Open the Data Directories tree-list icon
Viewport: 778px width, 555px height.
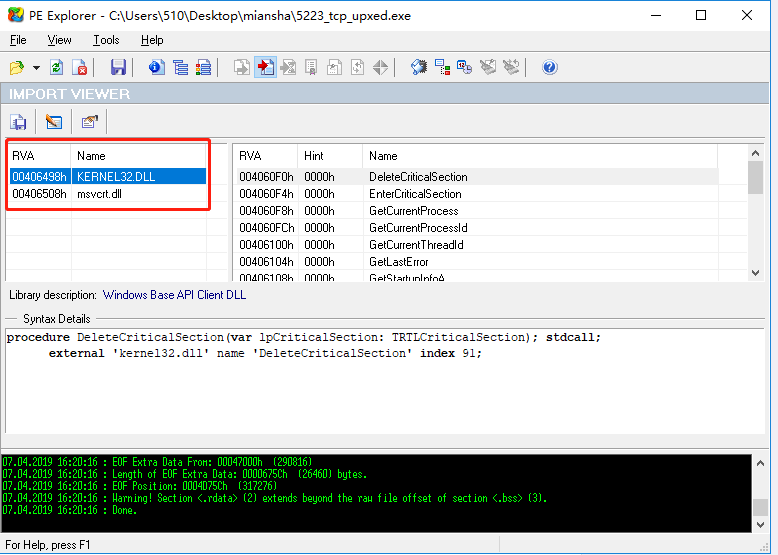tap(180, 67)
